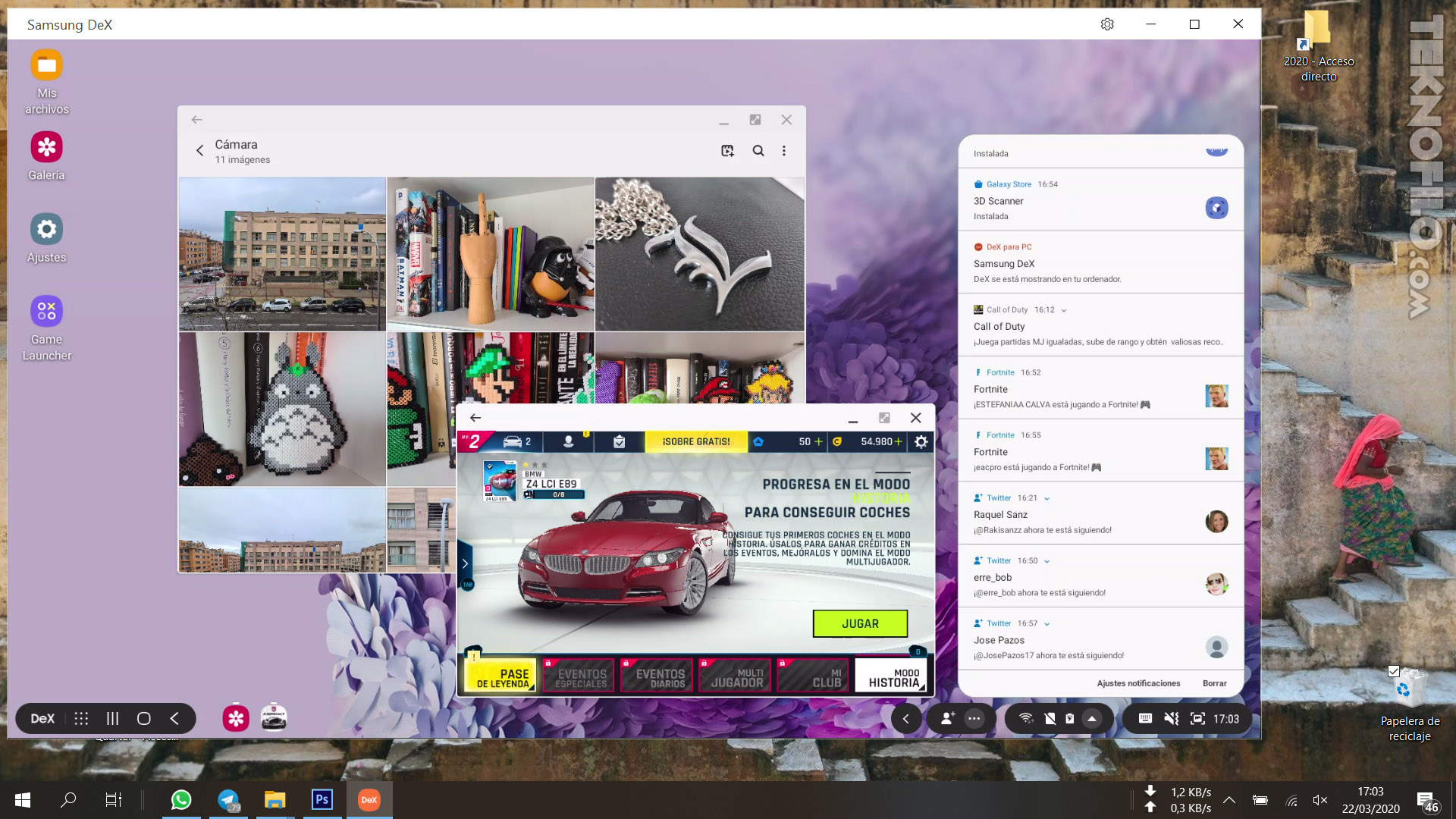Open Windows Action Center notifications
Screen dimensions: 1456x819
coord(1427,801)
